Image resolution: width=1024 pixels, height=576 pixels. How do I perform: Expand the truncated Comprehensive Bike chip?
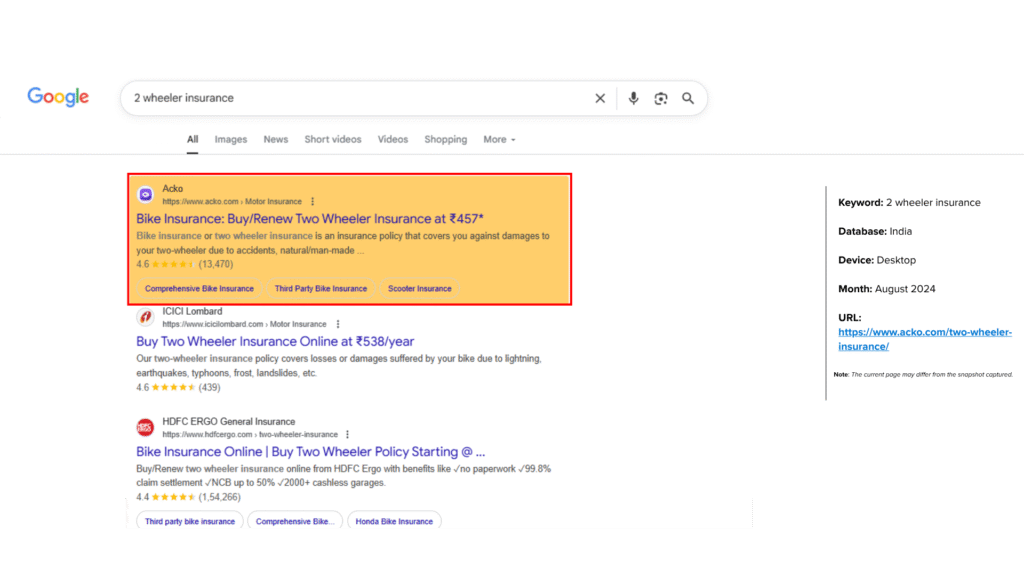pos(295,520)
